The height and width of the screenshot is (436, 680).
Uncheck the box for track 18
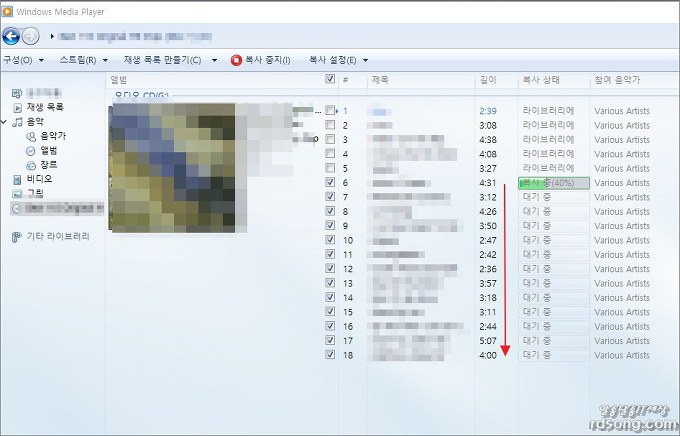[330, 354]
